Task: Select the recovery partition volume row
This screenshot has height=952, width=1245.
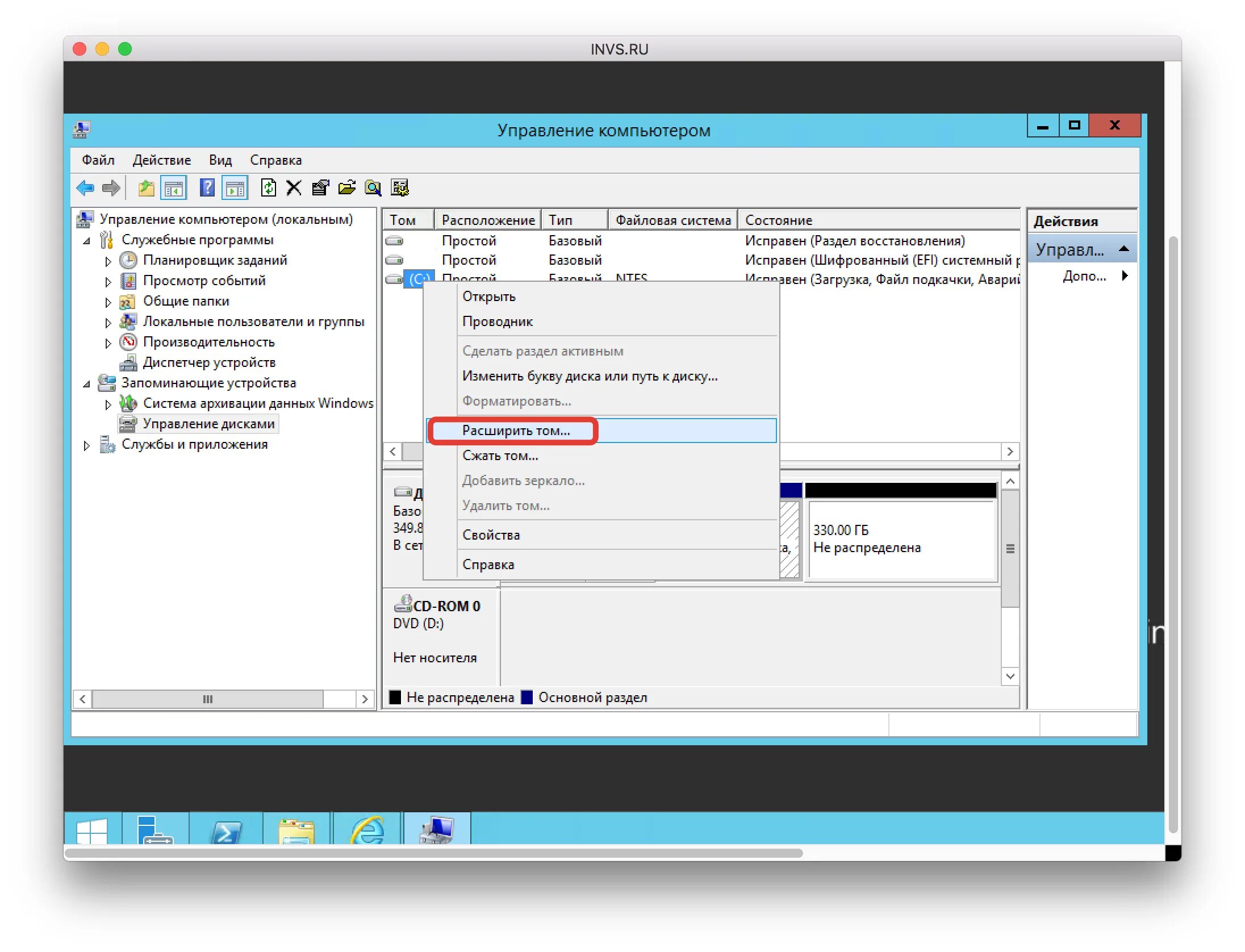Action: [x=701, y=241]
